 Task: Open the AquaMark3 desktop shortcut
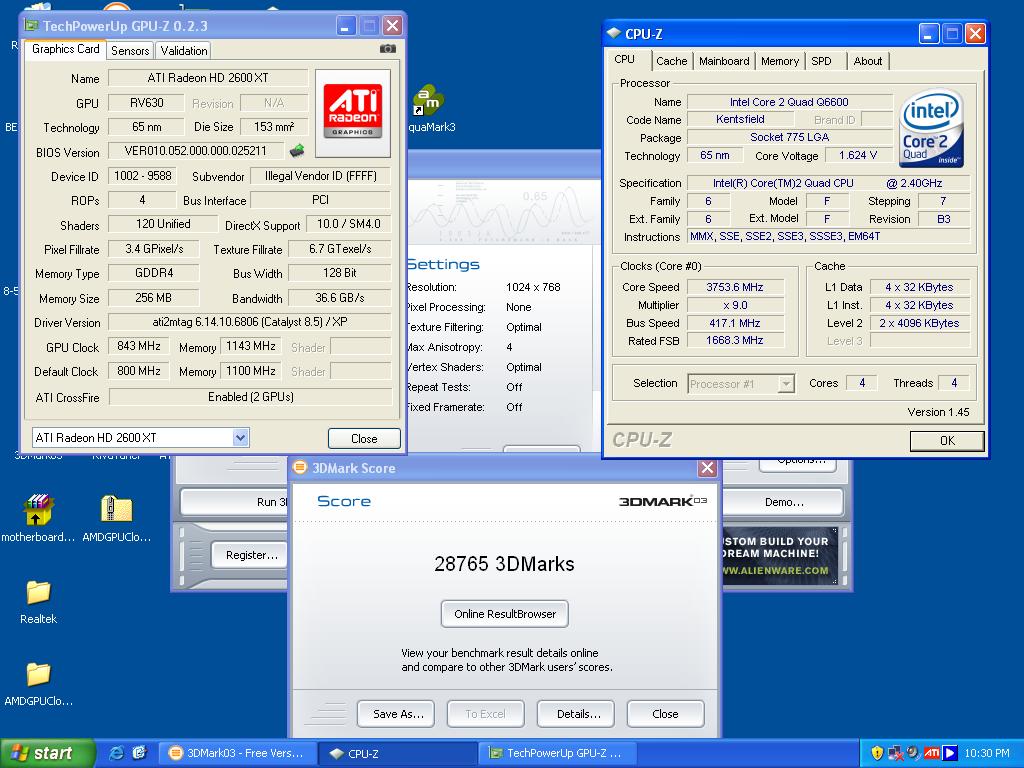click(429, 108)
